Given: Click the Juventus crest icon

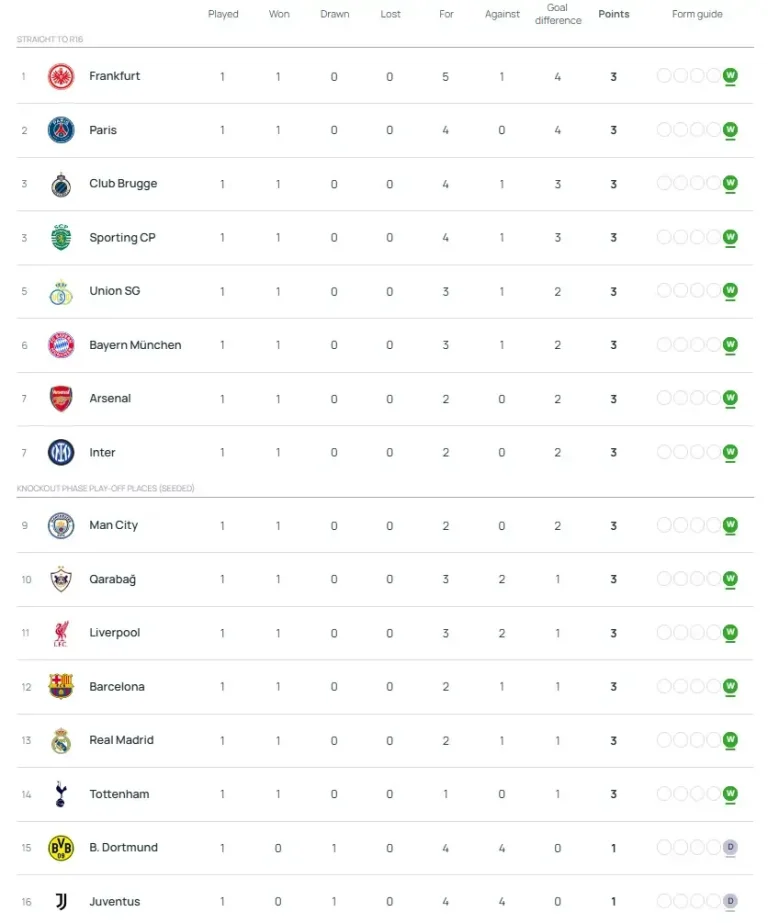Looking at the screenshot, I should [61, 901].
